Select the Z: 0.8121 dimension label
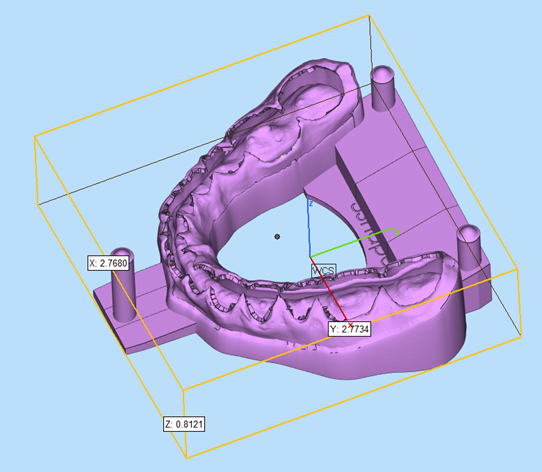Screen dimensions: 542x472 (x=184, y=424)
